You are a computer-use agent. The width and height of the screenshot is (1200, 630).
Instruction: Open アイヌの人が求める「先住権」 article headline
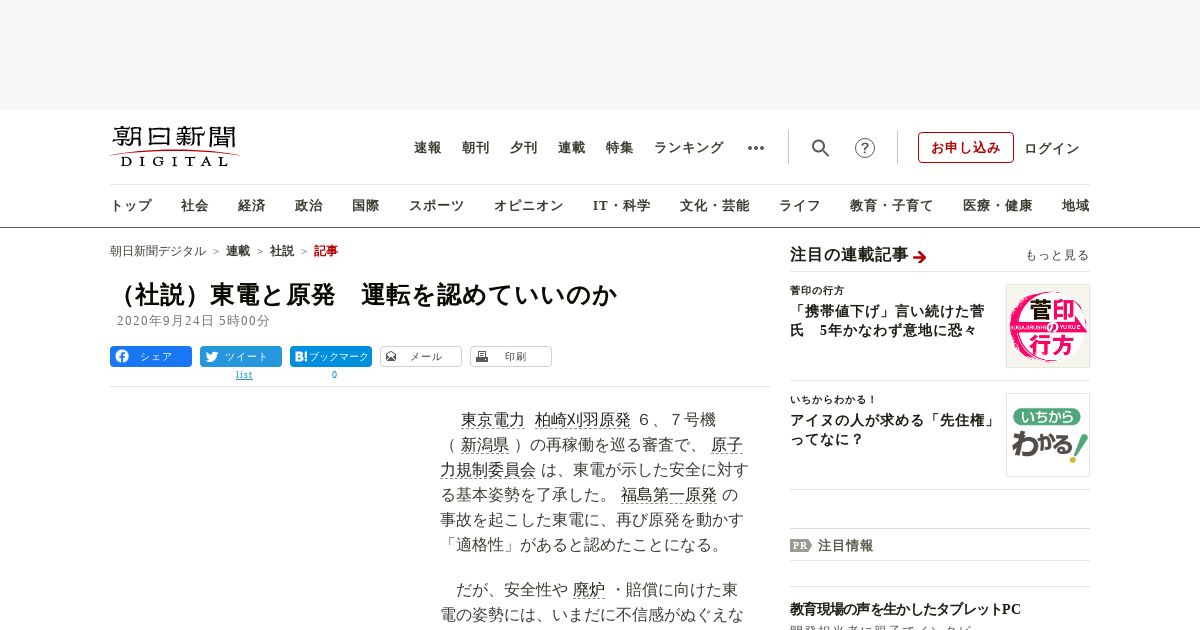pyautogui.click(x=893, y=429)
